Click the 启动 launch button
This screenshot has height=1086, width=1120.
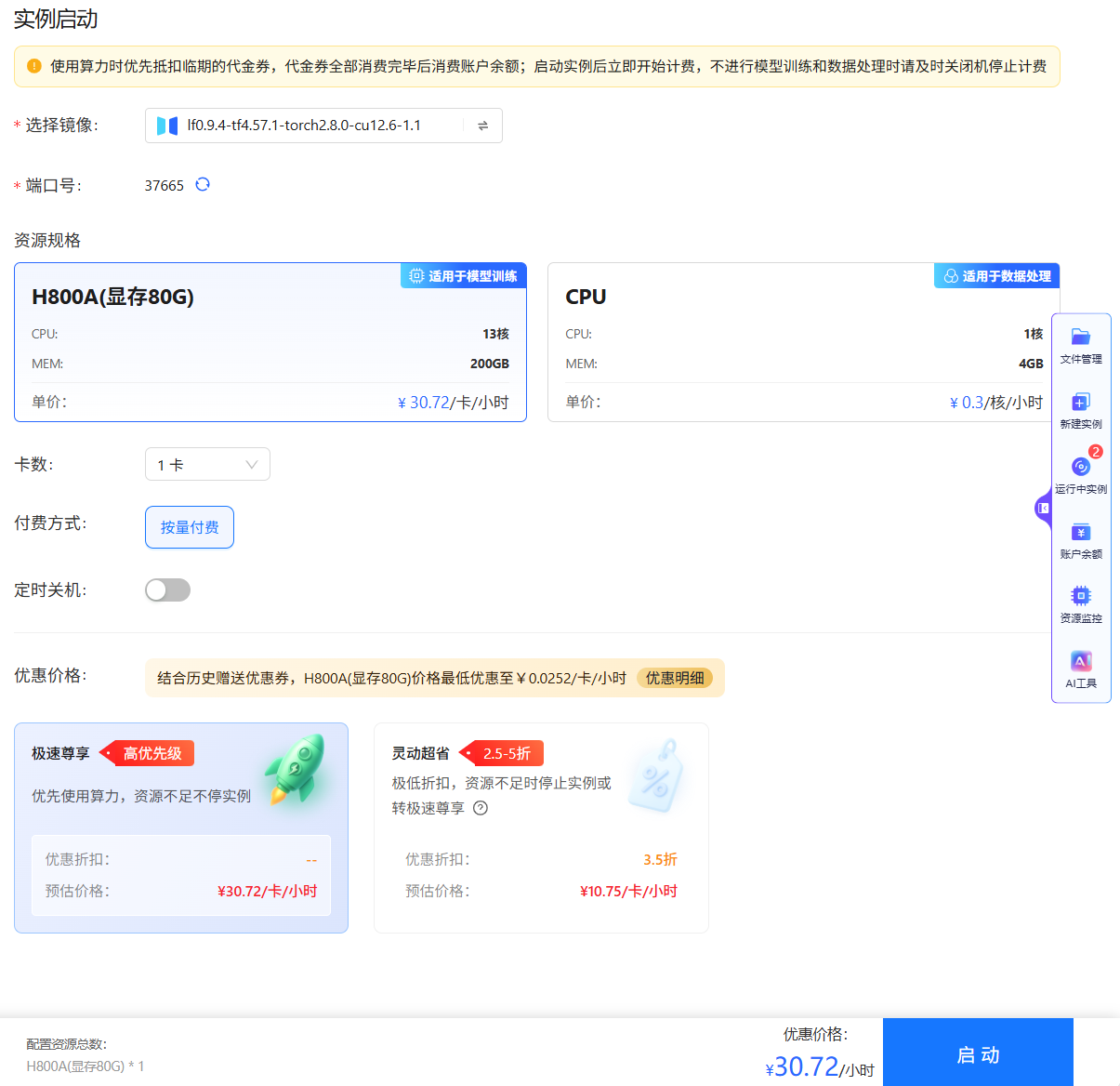978,1053
